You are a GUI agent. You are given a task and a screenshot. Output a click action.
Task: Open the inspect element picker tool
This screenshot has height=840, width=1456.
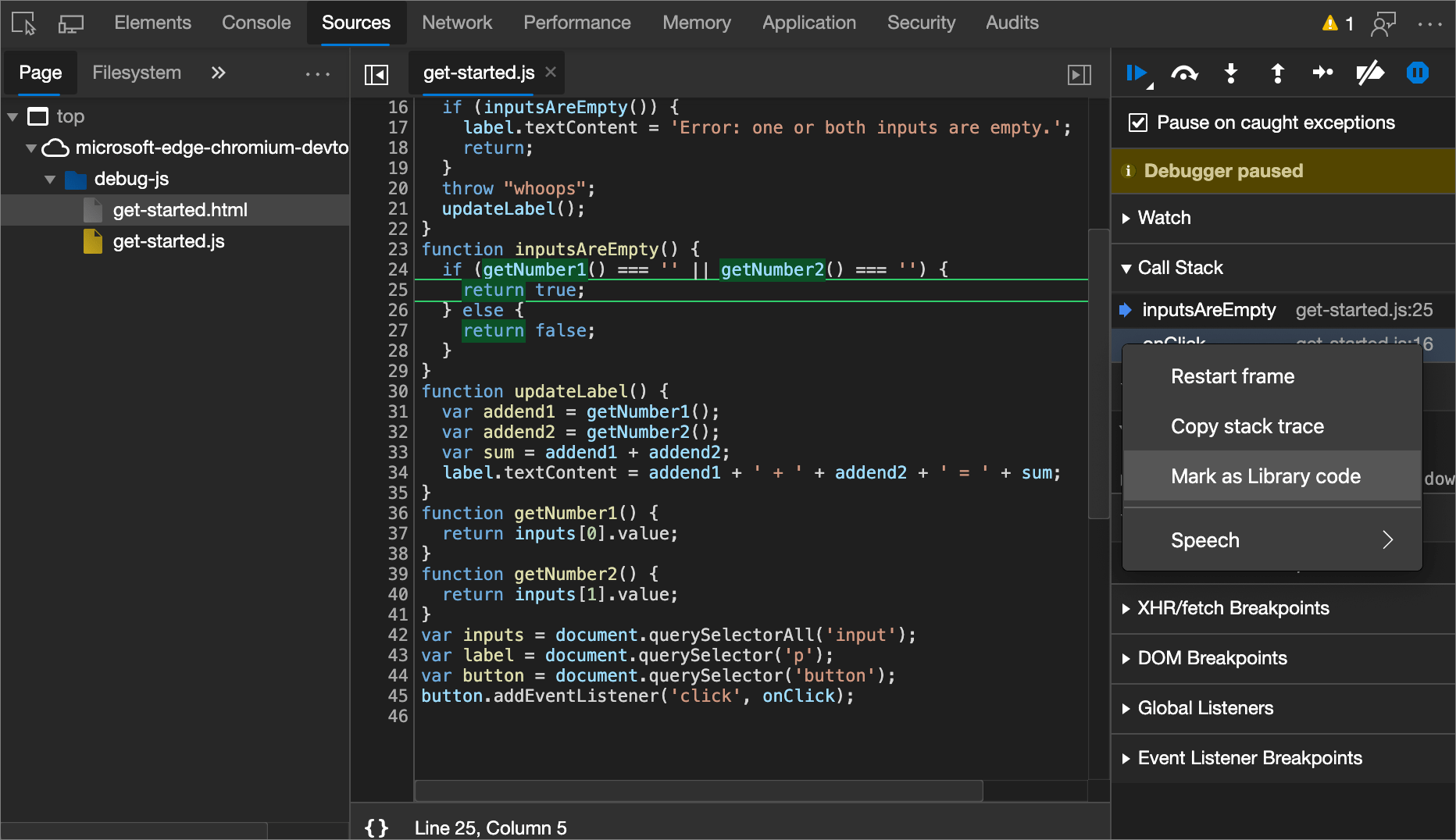tap(23, 23)
